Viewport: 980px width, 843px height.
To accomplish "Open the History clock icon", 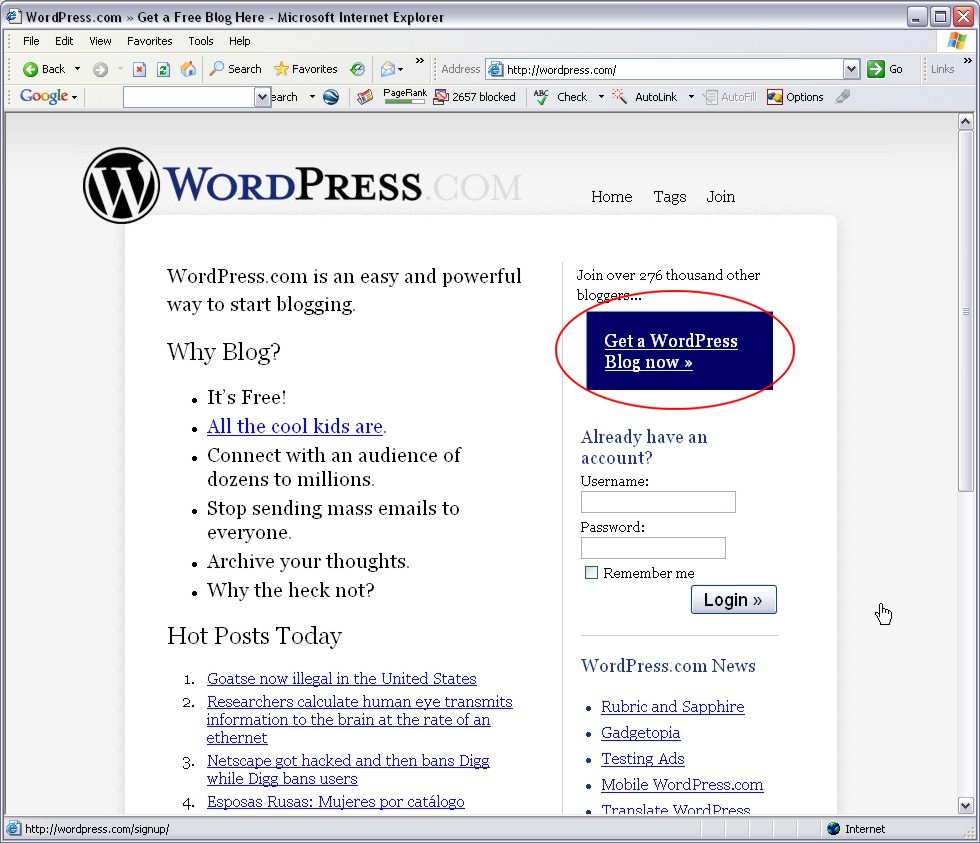I will (x=357, y=69).
